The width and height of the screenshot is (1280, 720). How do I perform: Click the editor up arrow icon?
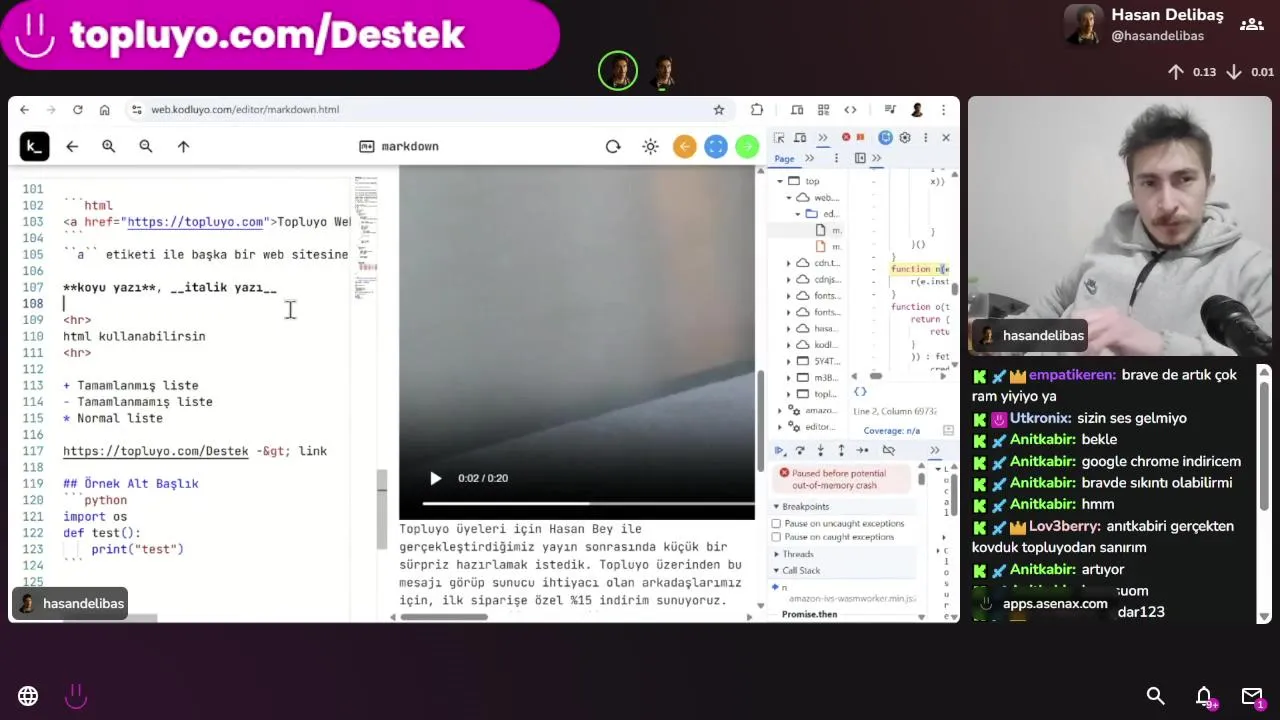pos(183,146)
